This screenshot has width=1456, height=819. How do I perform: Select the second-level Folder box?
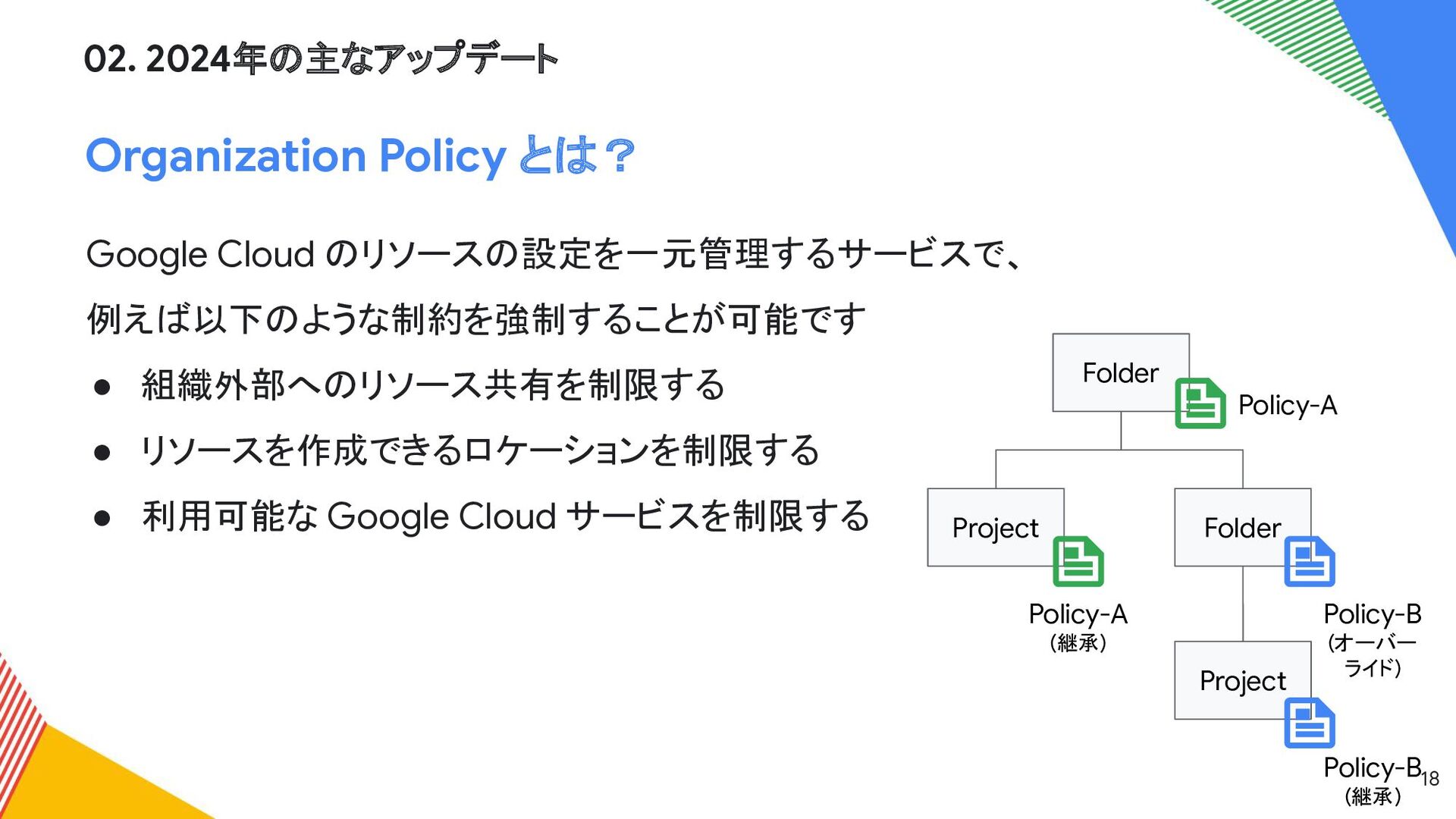coord(1243,527)
